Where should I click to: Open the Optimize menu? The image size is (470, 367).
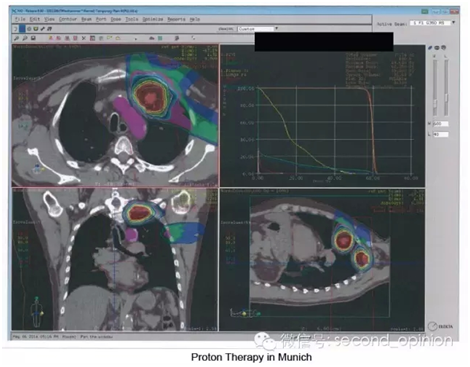coord(153,19)
